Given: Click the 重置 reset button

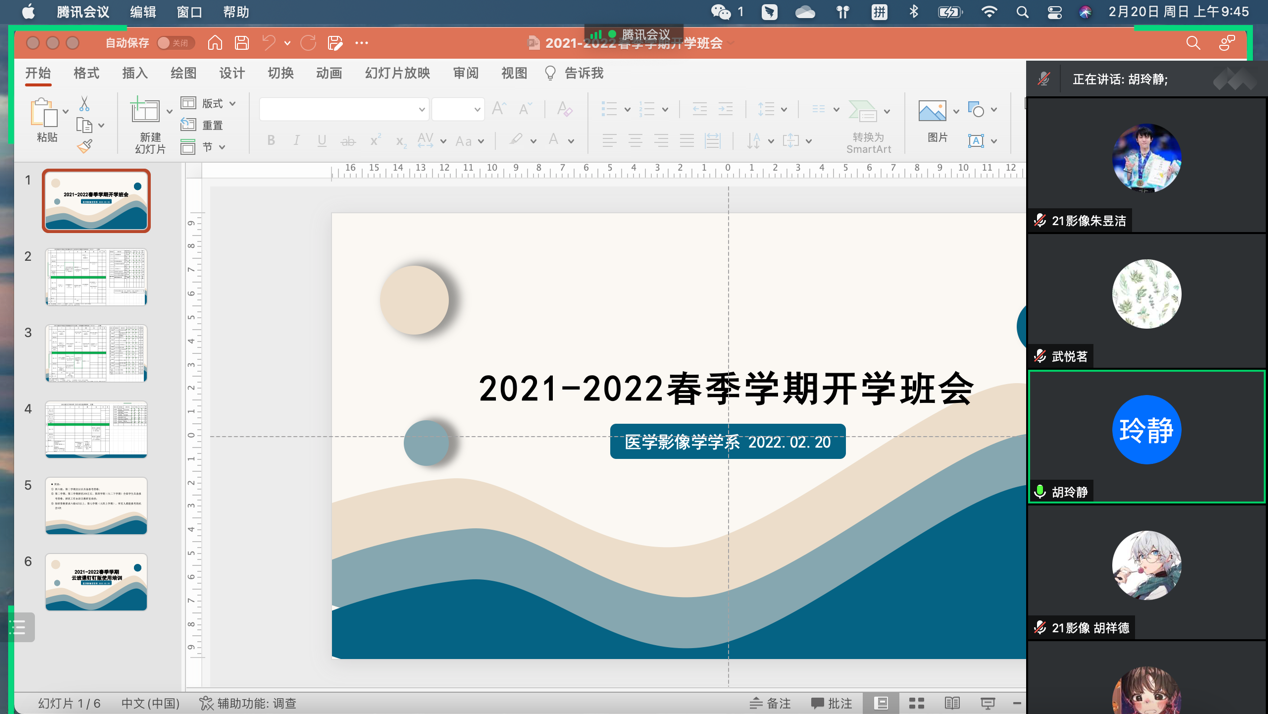Looking at the screenshot, I should (x=203, y=125).
